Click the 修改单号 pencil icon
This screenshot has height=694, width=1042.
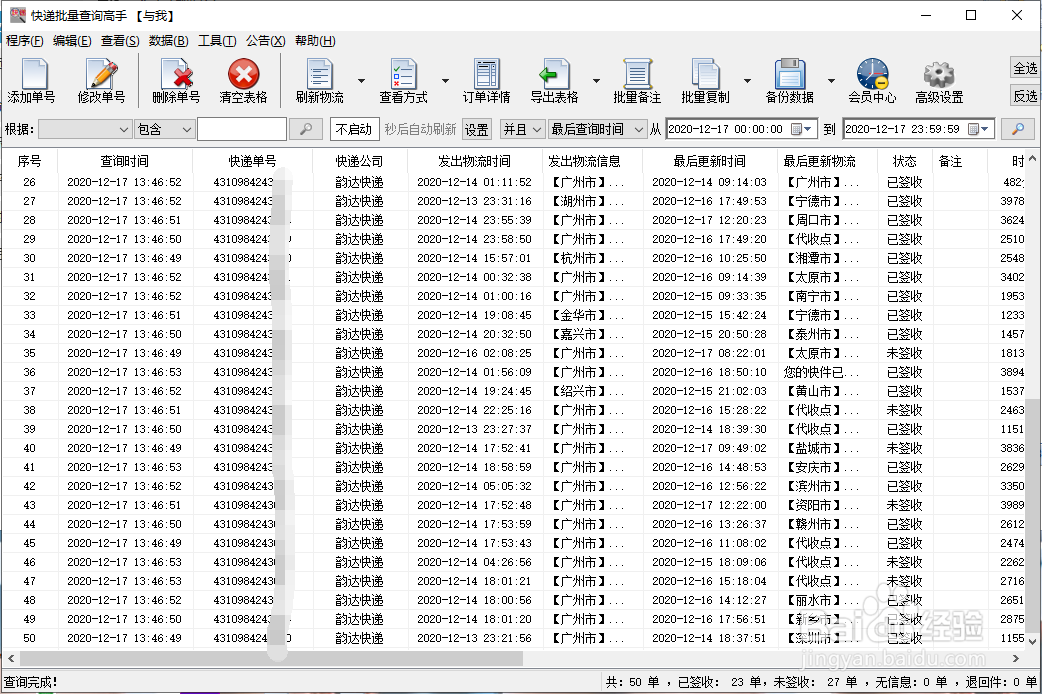pyautogui.click(x=101, y=80)
